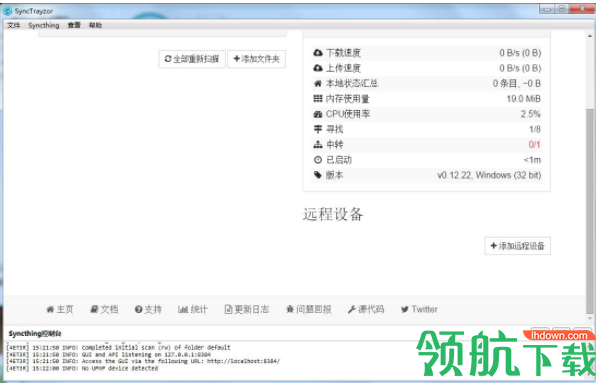Click the network icon beside 中转
The image size is (596, 383).
(x=318, y=144)
